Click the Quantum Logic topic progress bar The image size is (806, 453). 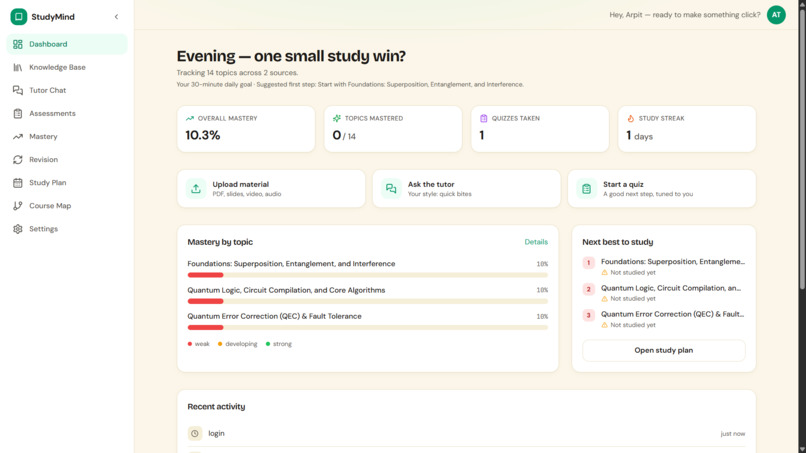point(368,301)
